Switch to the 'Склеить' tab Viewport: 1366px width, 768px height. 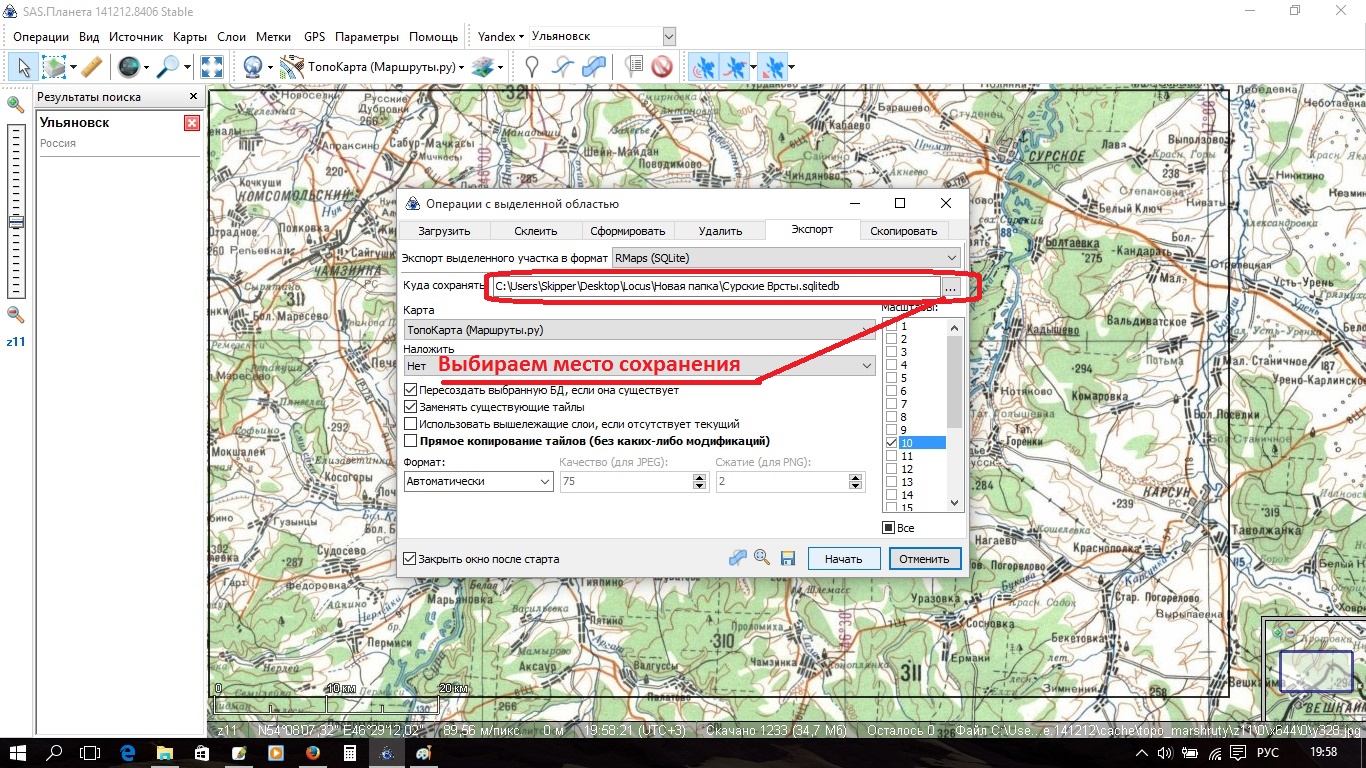[536, 231]
